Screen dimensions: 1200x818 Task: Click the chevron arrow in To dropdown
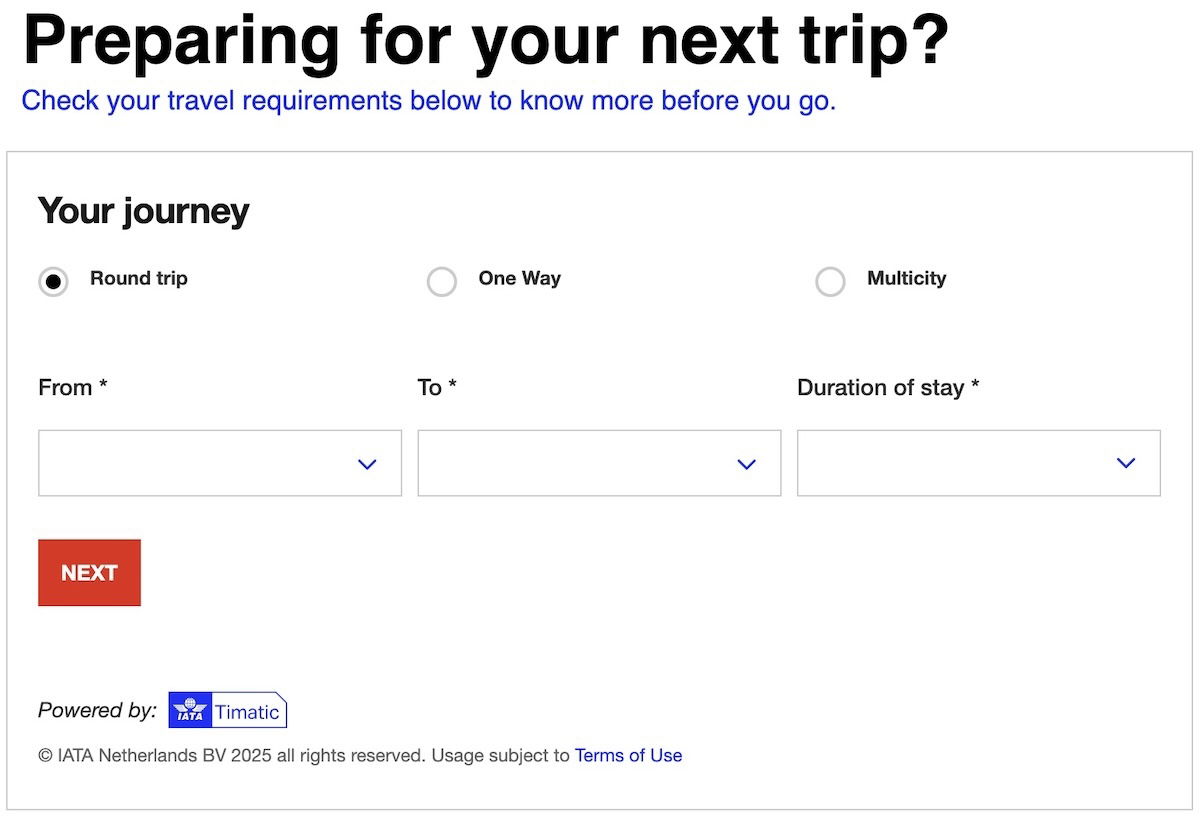(746, 464)
